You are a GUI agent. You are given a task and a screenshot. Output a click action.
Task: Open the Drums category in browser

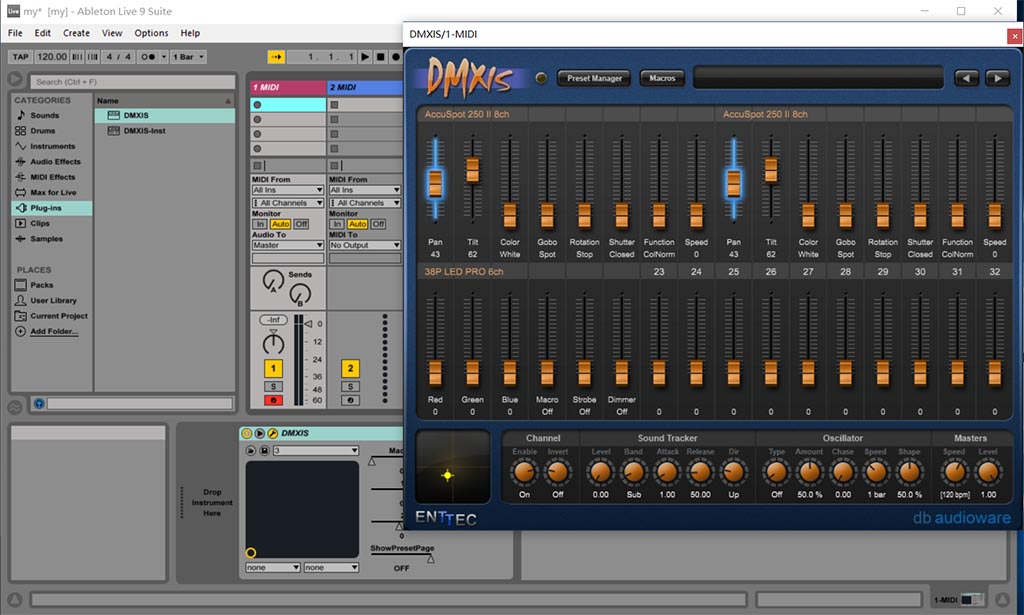point(42,131)
